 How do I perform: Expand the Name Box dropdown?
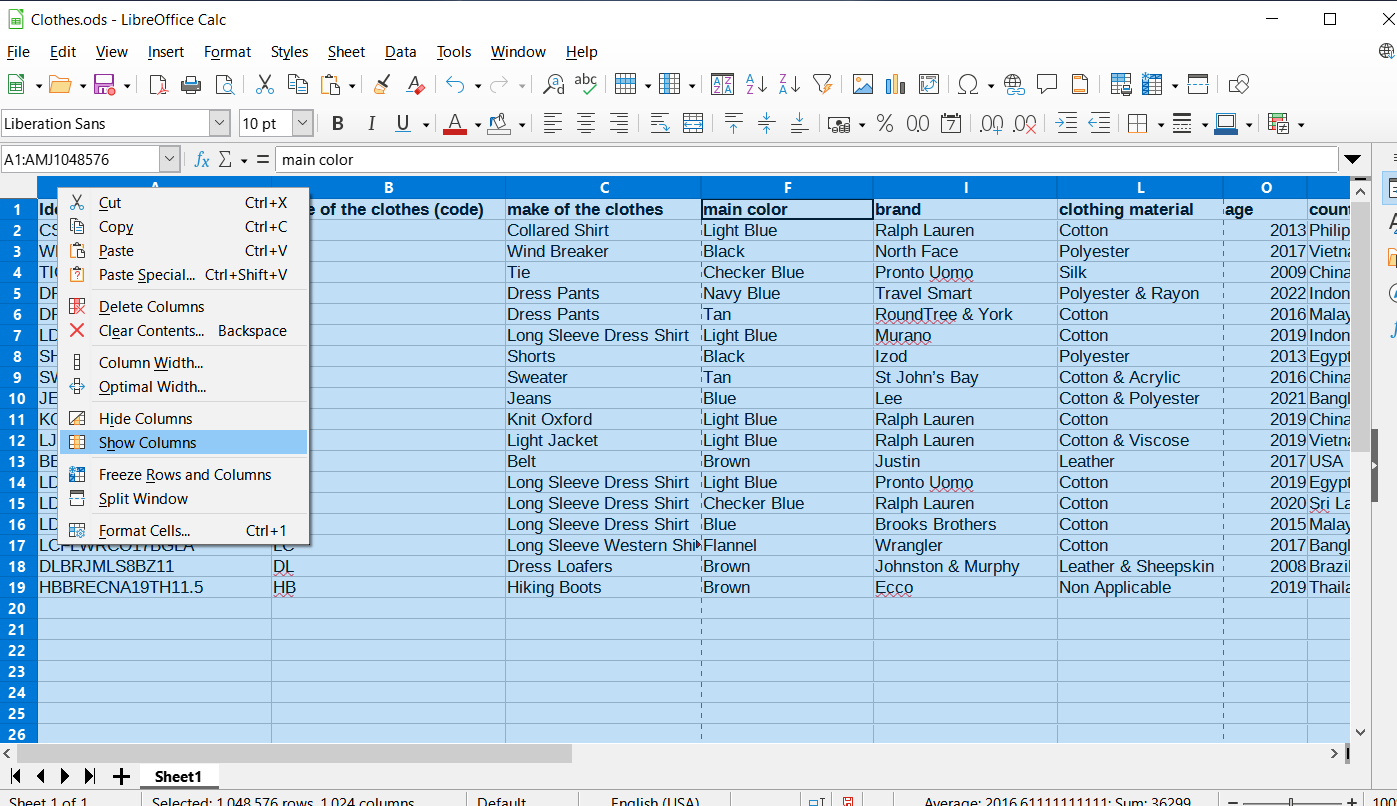[x=170, y=160]
